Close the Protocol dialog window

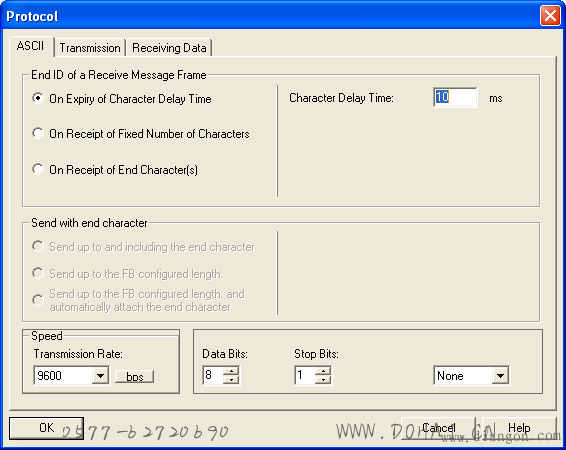550,16
